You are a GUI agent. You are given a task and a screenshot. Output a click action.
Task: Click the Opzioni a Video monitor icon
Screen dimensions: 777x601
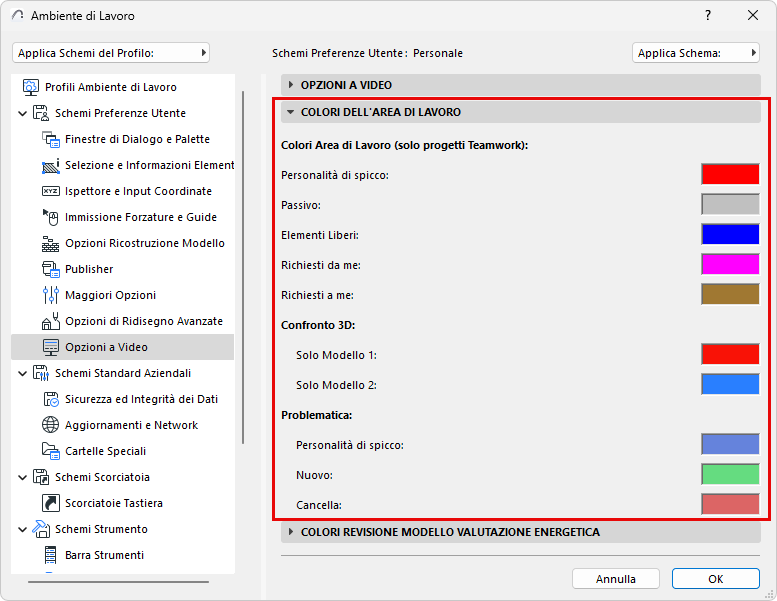51,347
